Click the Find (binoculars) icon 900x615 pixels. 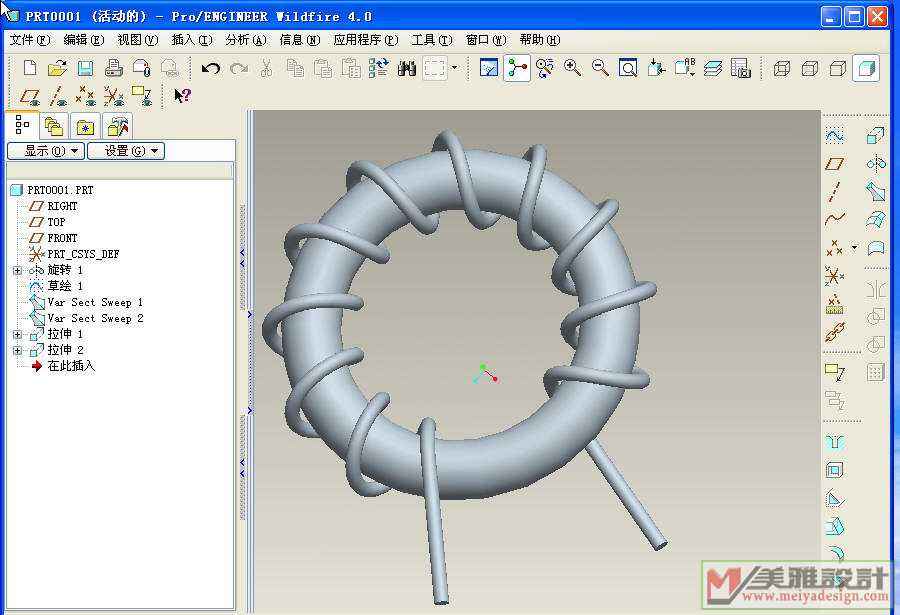coord(407,69)
